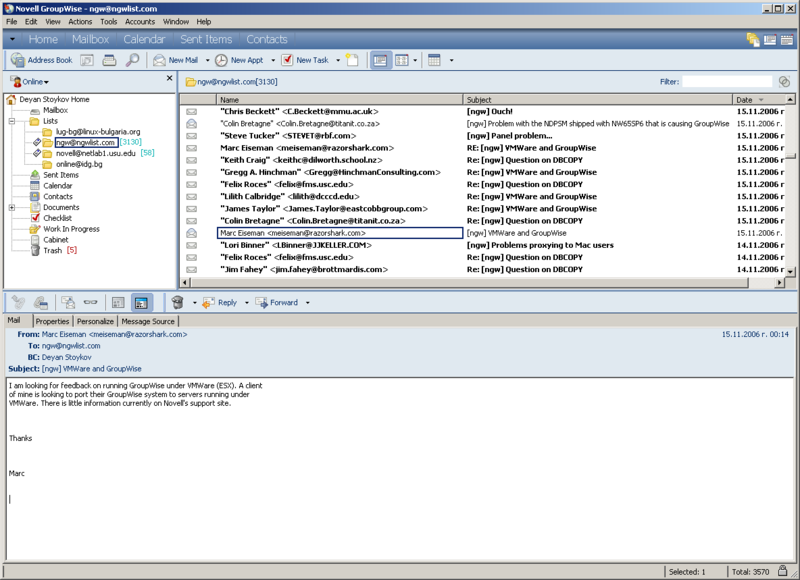The image size is (800, 580).
Task: Switch to the Contacts nav tab
Action: click(x=267, y=39)
